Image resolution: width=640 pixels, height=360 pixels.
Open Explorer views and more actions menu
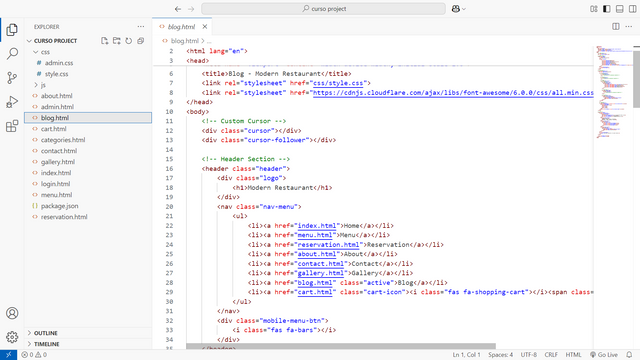(x=141, y=27)
